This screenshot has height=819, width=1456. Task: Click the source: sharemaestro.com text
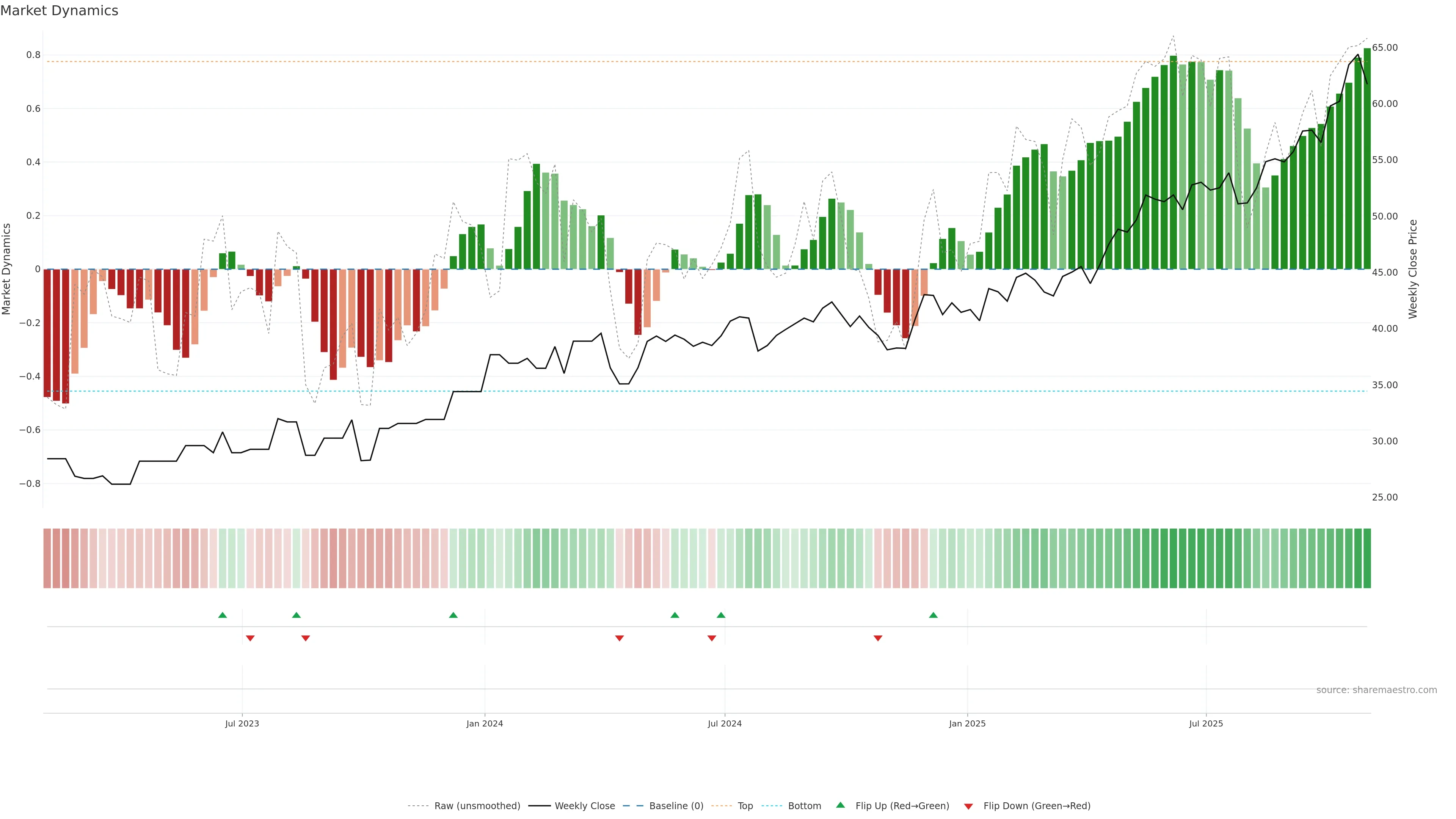(x=1376, y=690)
